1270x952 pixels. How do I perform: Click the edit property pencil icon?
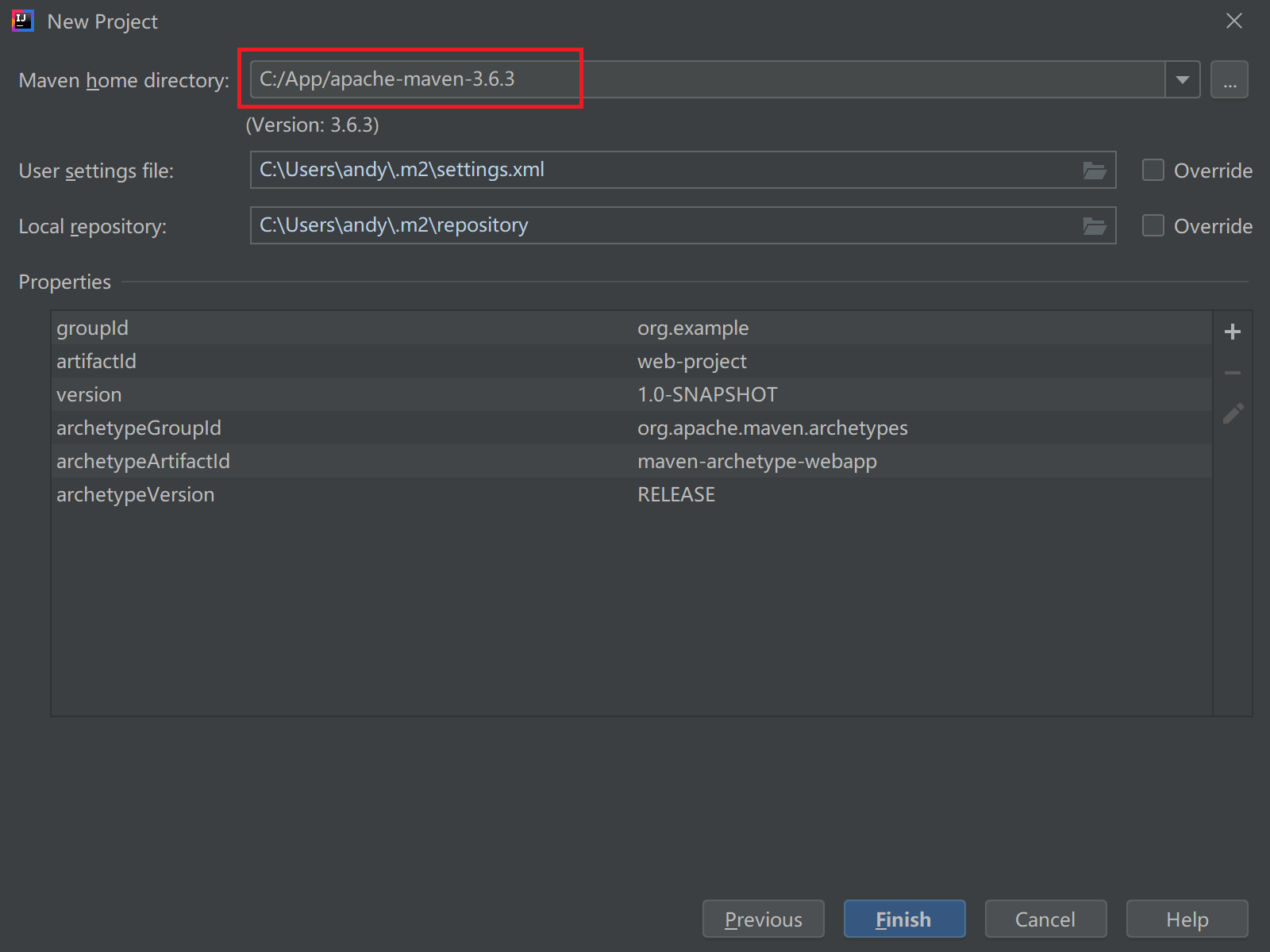tap(1233, 413)
